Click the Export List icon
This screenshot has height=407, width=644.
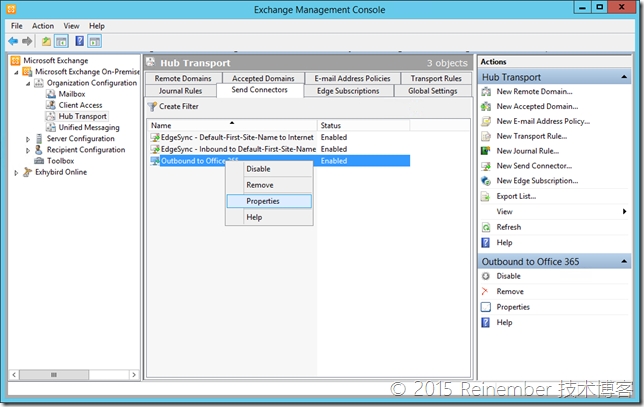tap(486, 196)
